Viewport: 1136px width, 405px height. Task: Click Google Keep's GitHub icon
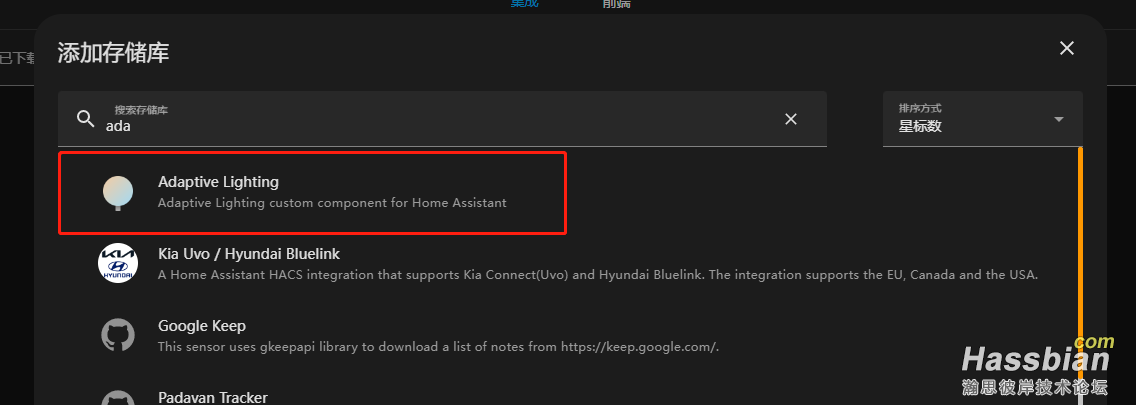pos(118,335)
